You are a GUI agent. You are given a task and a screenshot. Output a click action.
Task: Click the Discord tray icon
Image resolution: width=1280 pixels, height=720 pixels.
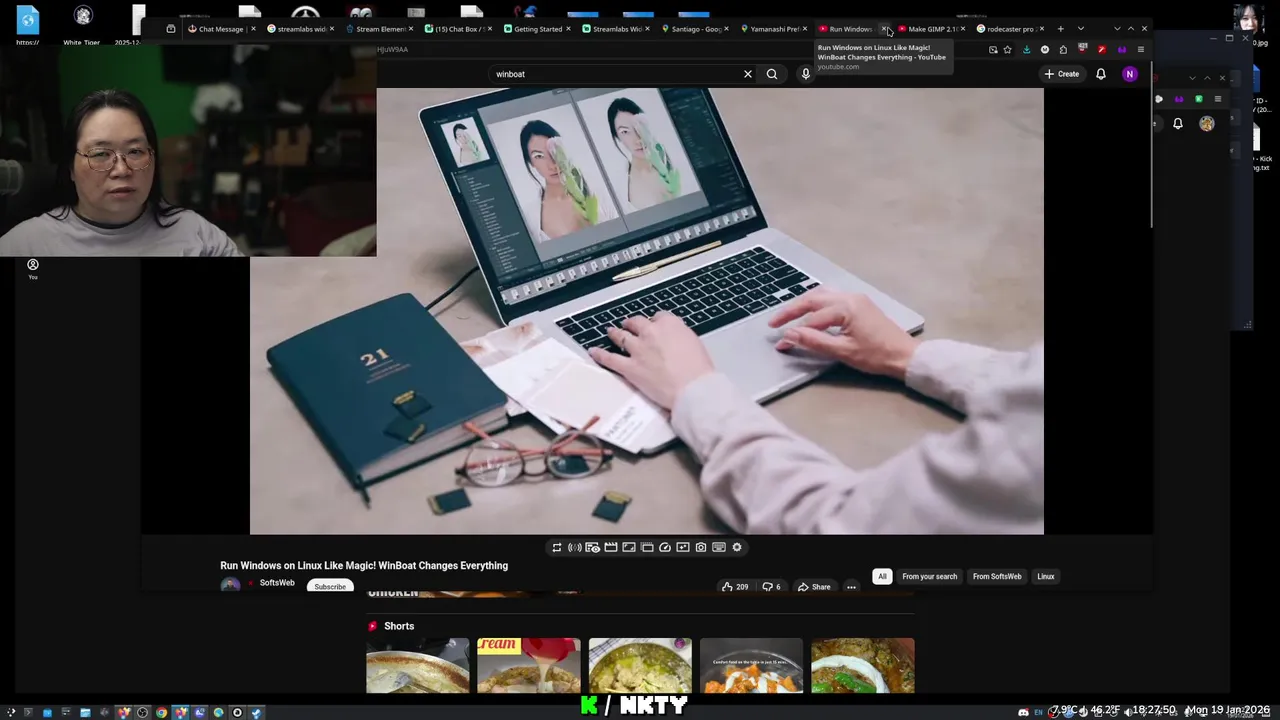tap(1023, 712)
